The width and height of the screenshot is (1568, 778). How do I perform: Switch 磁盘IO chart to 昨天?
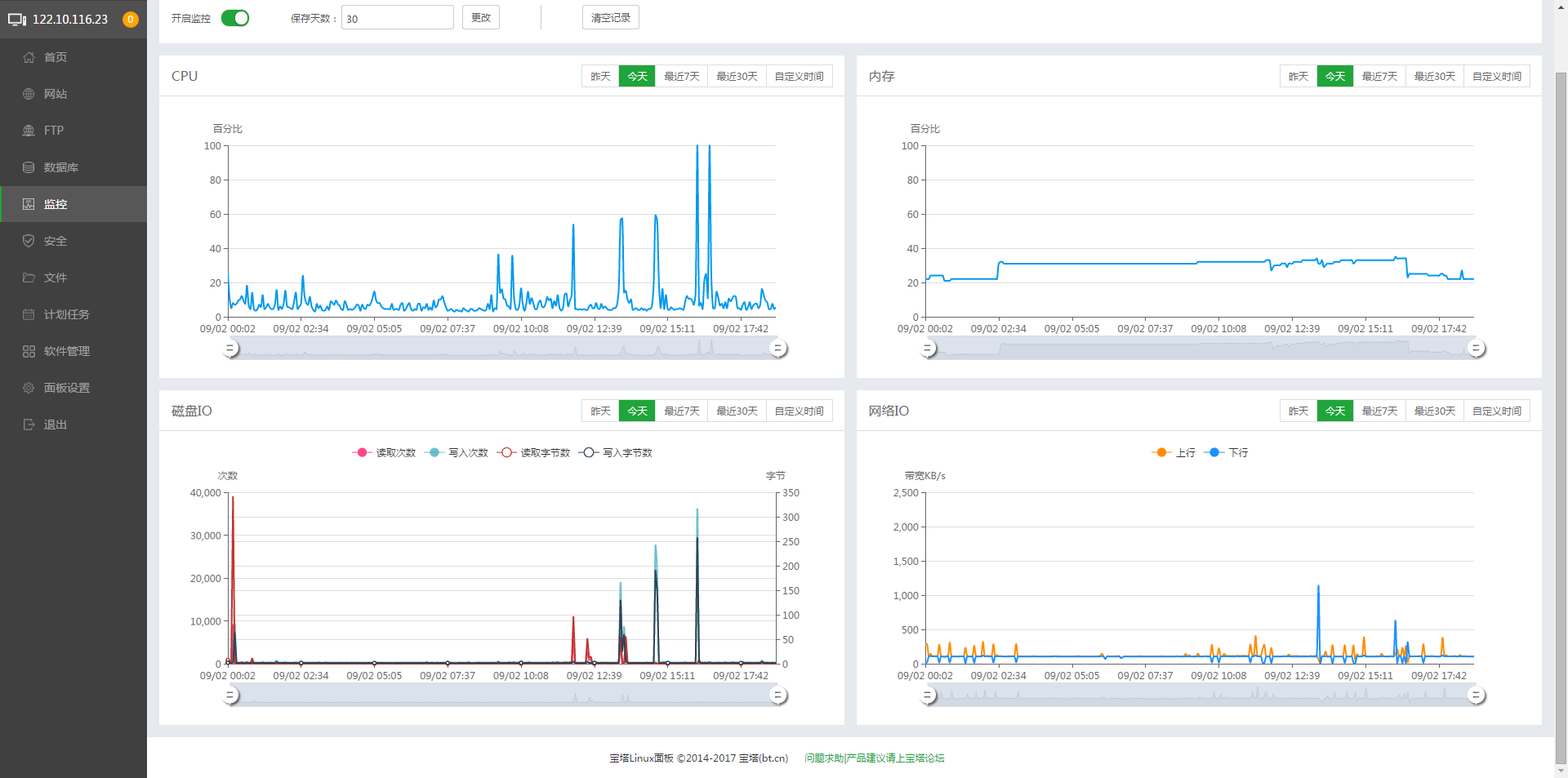pos(600,411)
